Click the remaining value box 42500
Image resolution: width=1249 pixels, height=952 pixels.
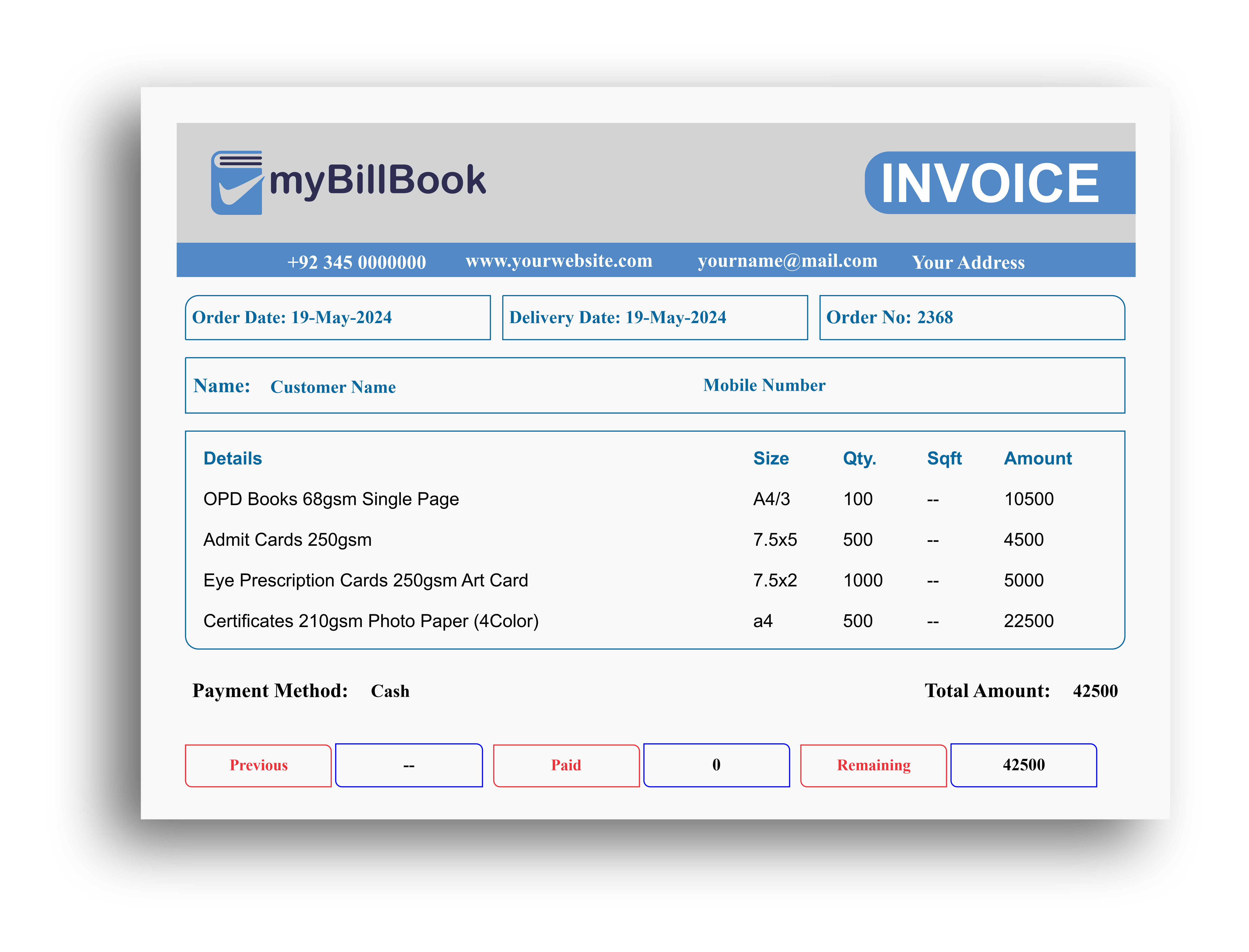tap(1023, 765)
